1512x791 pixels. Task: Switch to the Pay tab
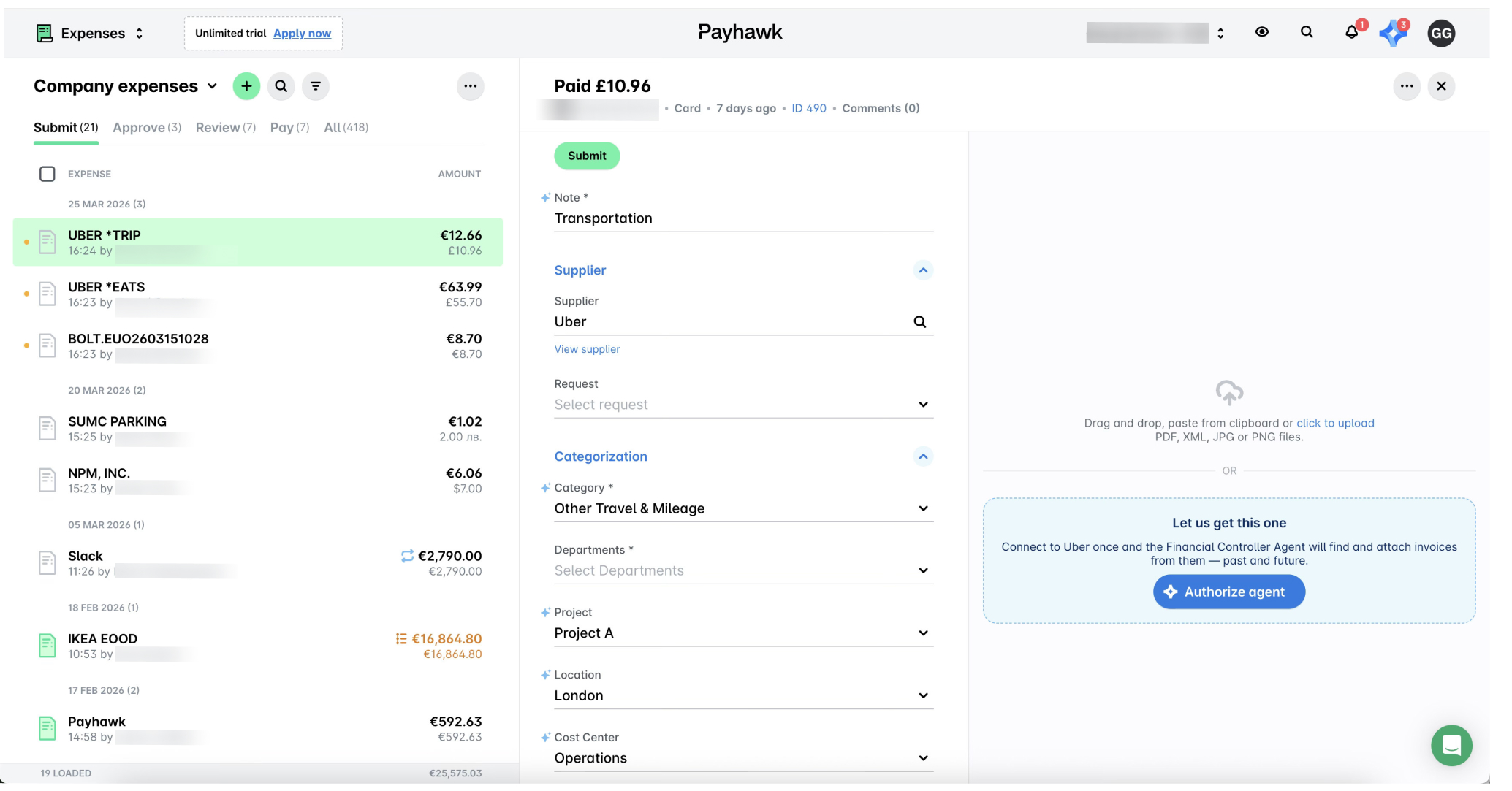pos(289,127)
